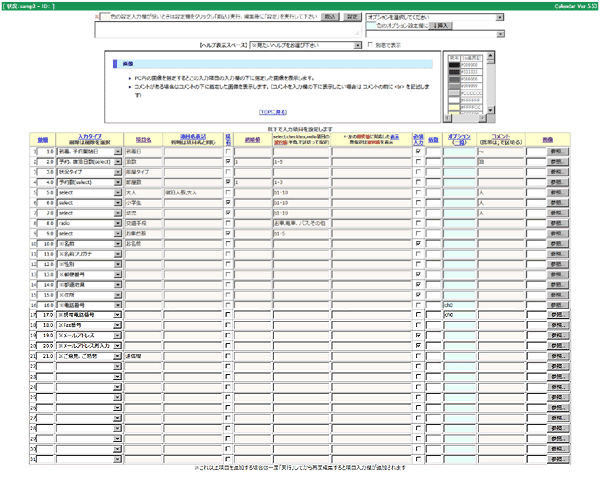Toggle the left checkbox in row 2
This screenshot has height=480, width=600.
point(228,162)
